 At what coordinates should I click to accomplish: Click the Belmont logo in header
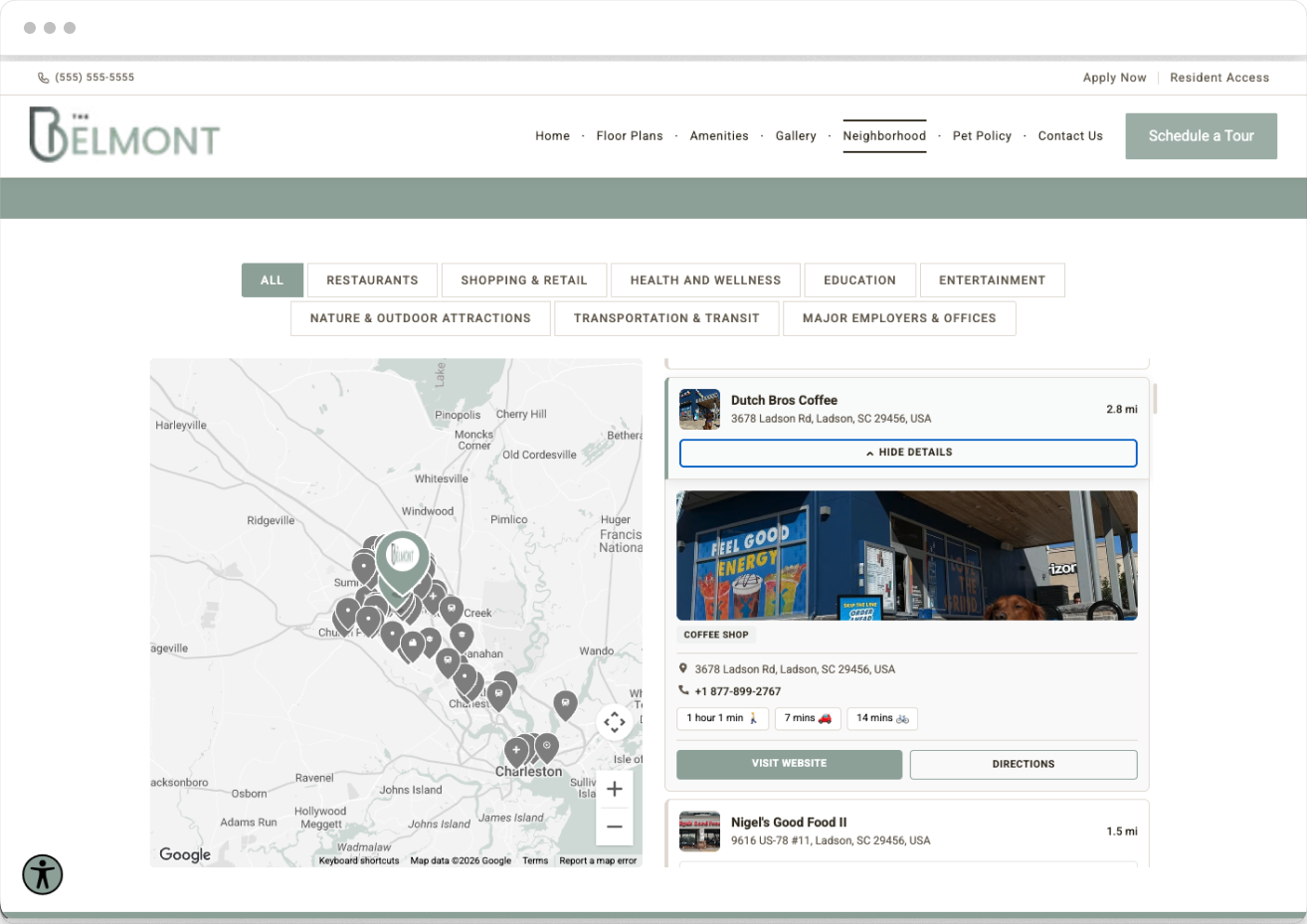[x=124, y=135]
